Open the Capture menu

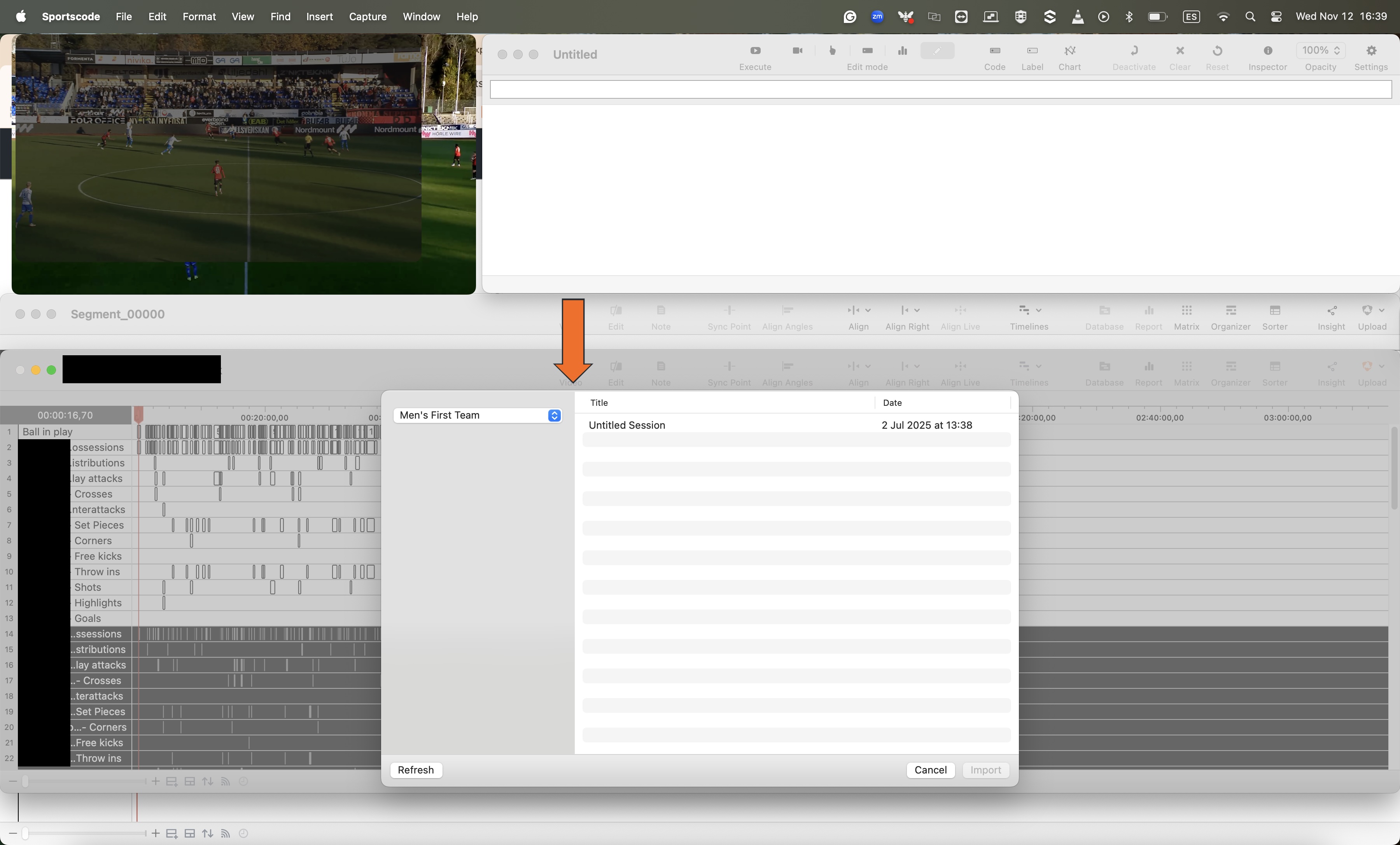(x=367, y=16)
